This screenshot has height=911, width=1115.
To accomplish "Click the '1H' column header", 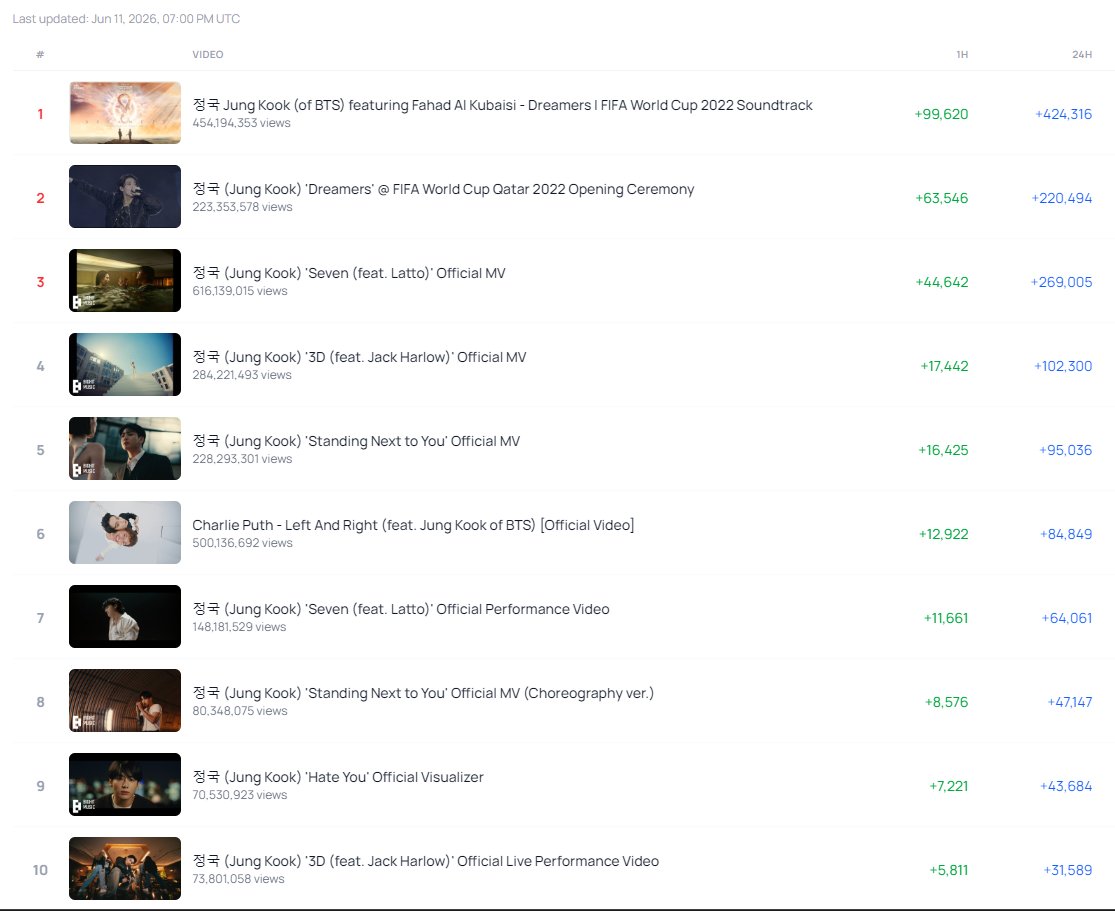I will 961,54.
